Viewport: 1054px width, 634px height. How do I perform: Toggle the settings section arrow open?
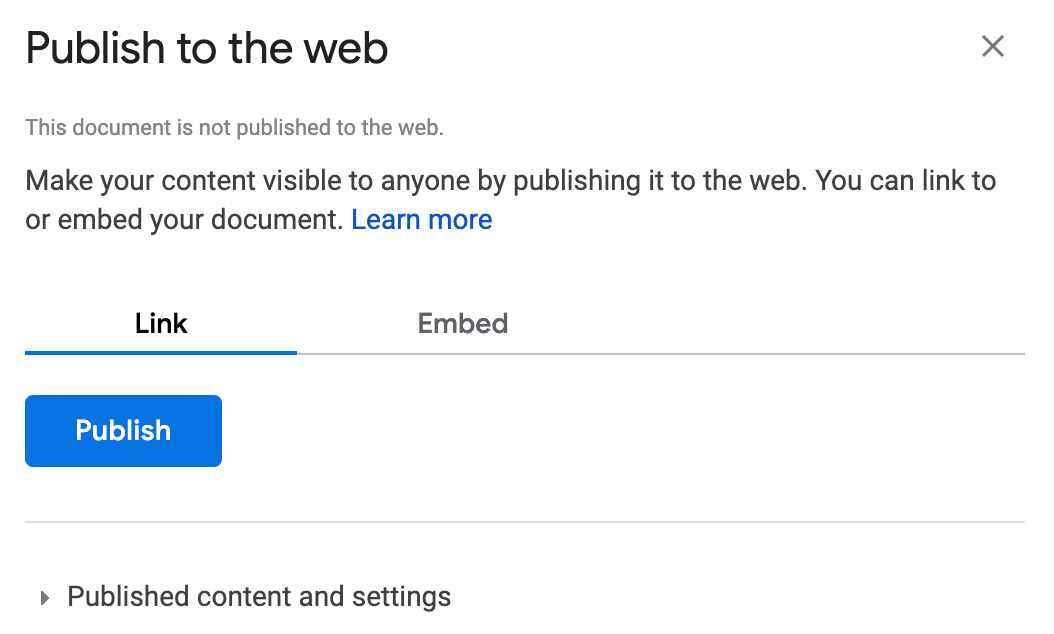(44, 598)
